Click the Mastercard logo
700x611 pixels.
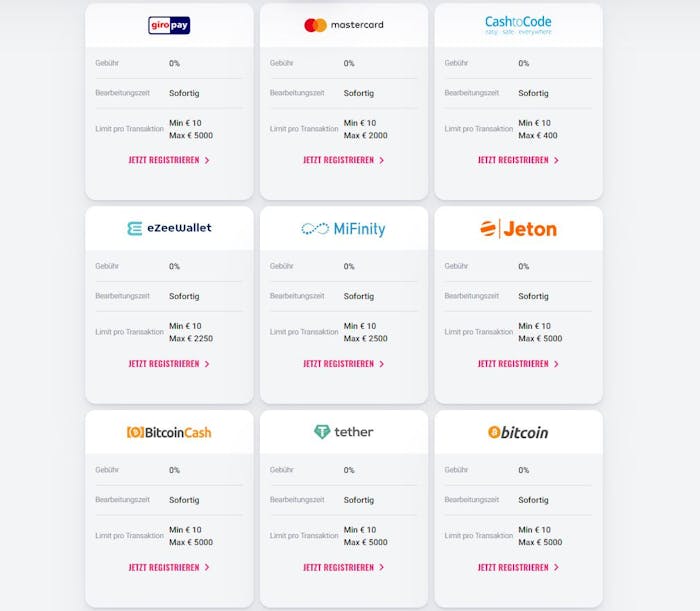[343, 25]
